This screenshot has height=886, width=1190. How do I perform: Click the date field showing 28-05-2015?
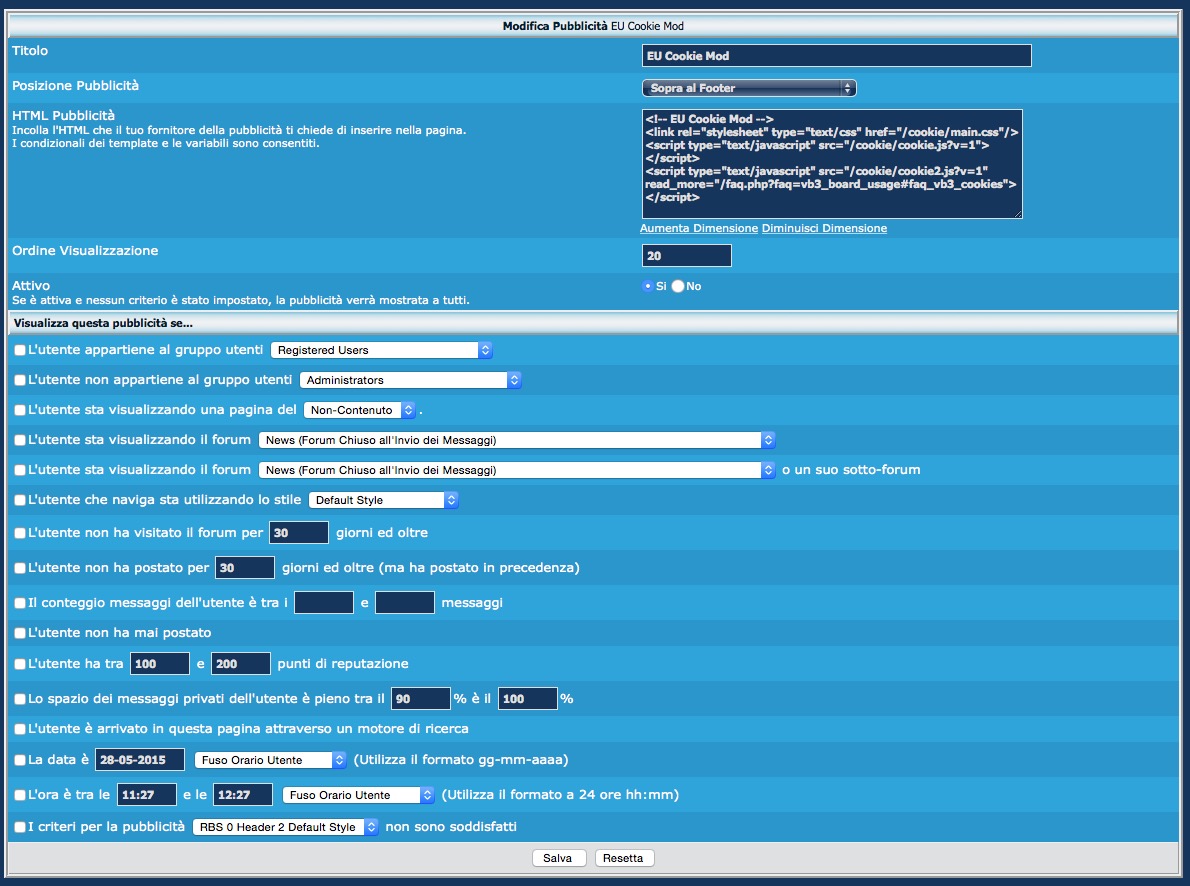click(x=140, y=760)
